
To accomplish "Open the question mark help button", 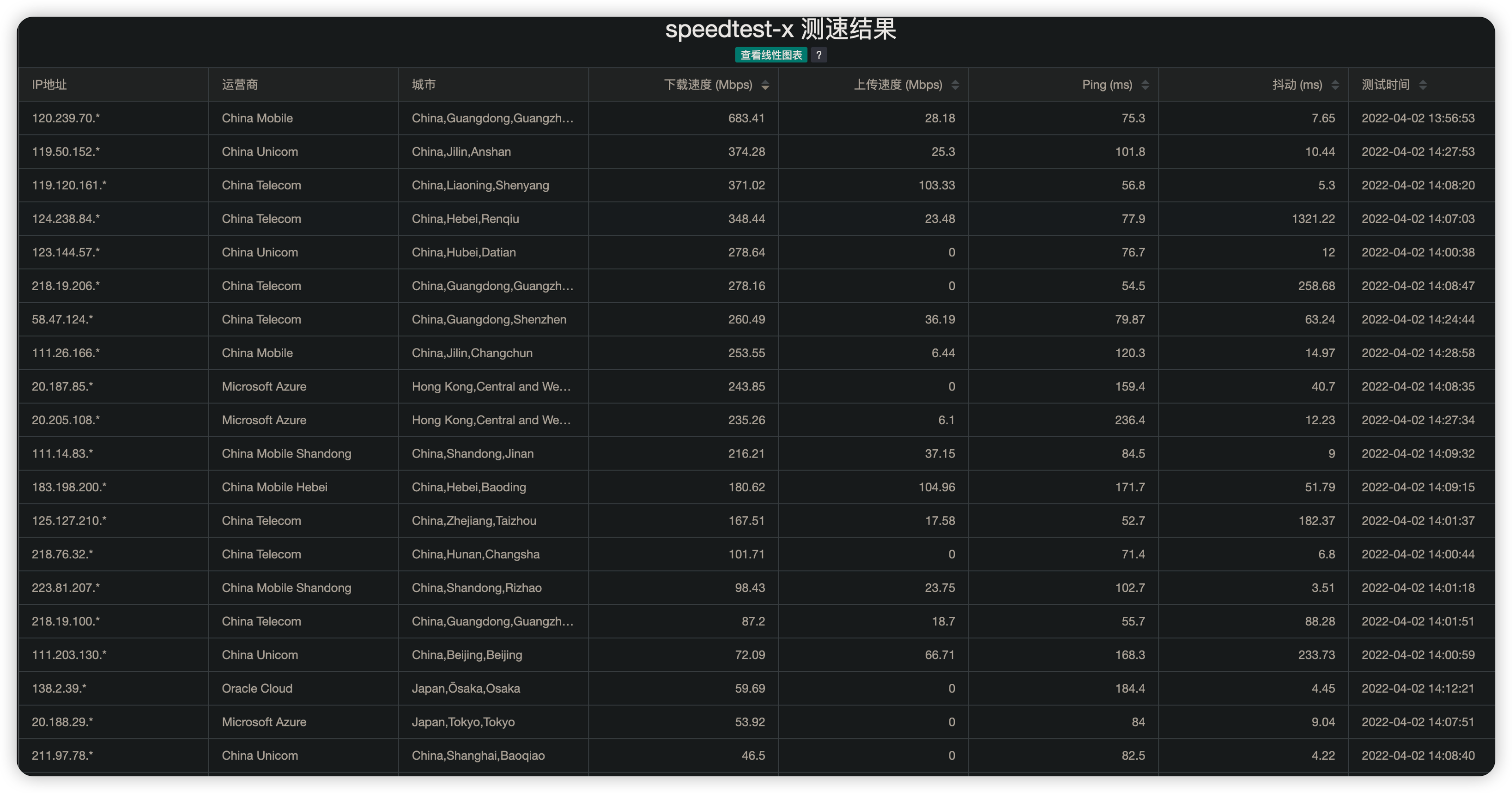I will click(818, 55).
